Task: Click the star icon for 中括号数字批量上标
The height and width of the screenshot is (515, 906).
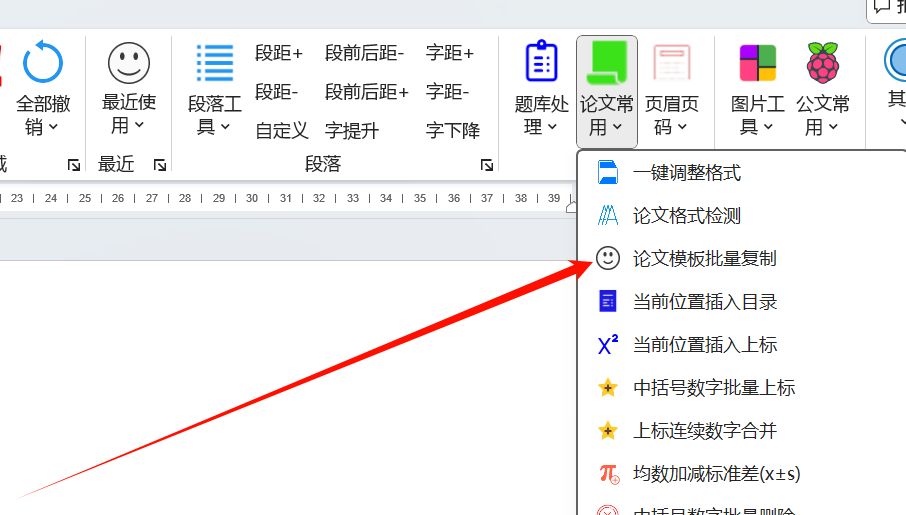Action: pyautogui.click(x=608, y=387)
